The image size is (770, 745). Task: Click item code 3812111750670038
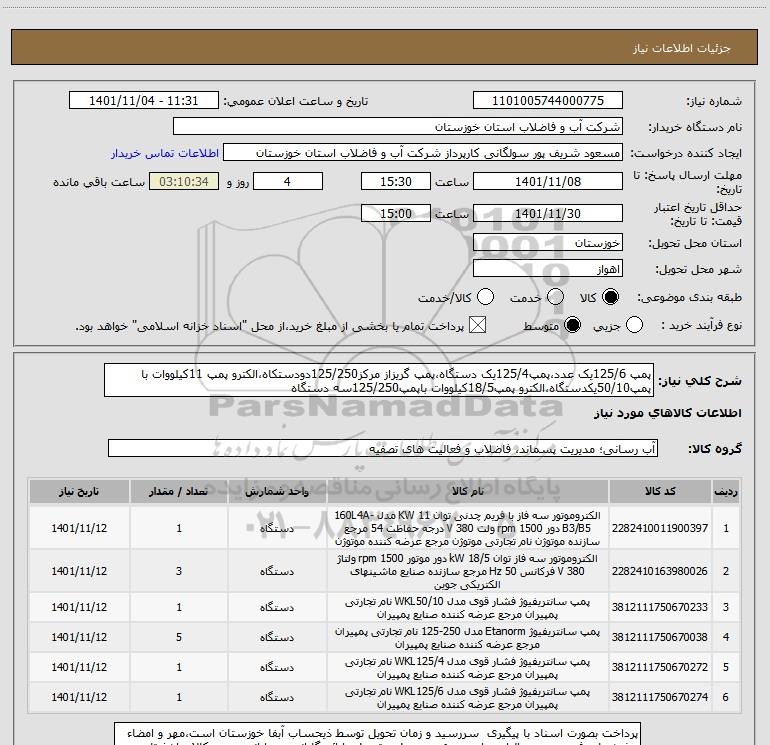tap(660, 637)
